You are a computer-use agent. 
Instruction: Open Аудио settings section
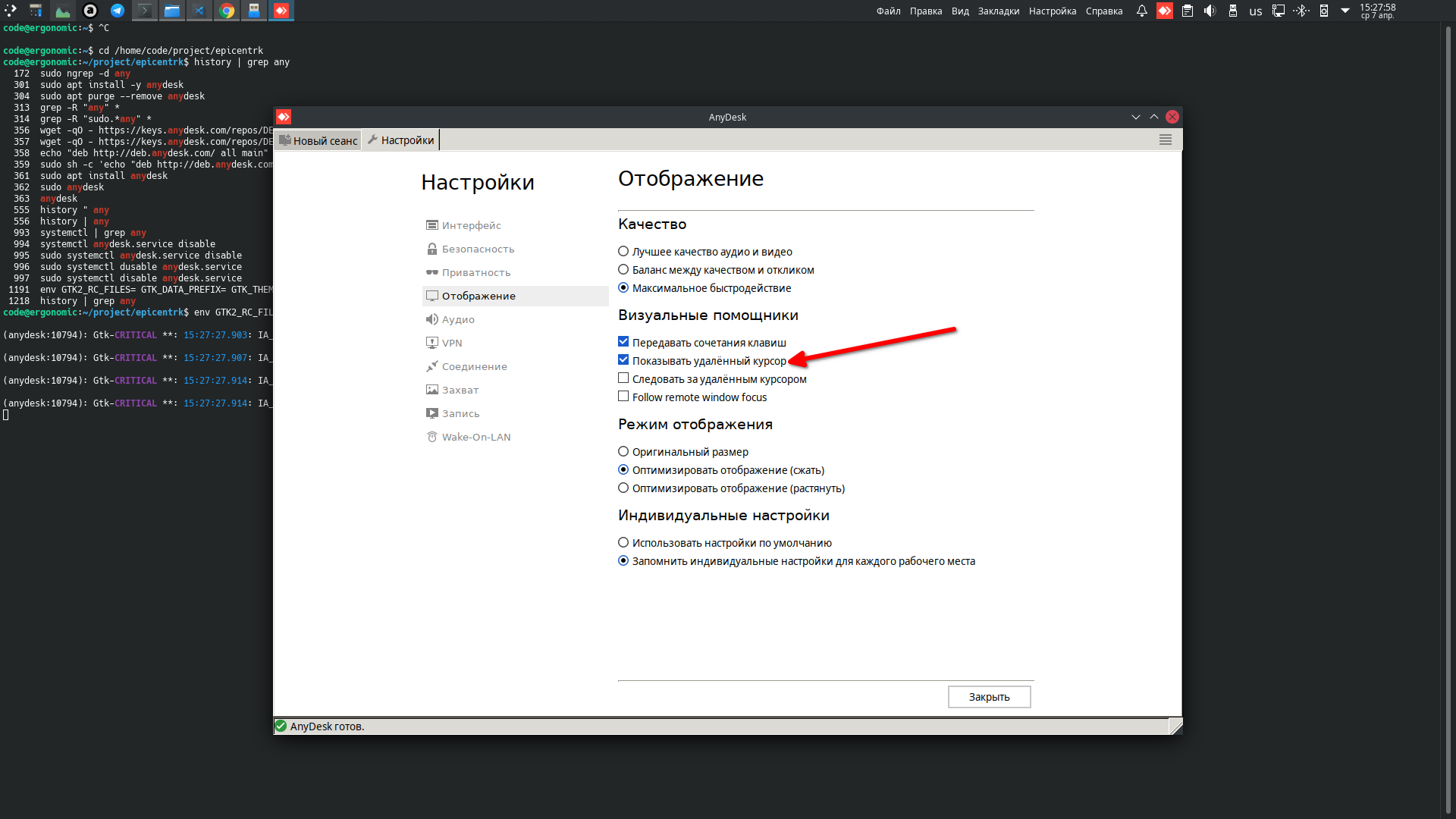click(515, 319)
